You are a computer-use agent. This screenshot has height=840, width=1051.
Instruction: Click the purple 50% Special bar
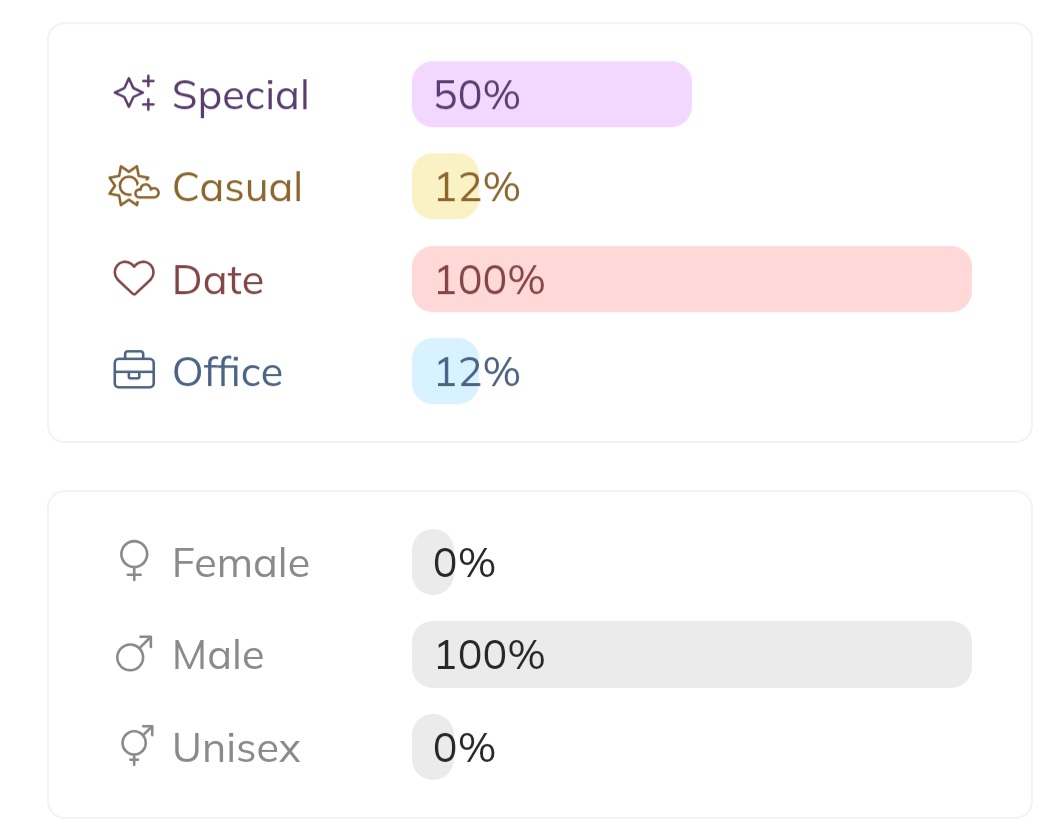pyautogui.click(x=551, y=95)
